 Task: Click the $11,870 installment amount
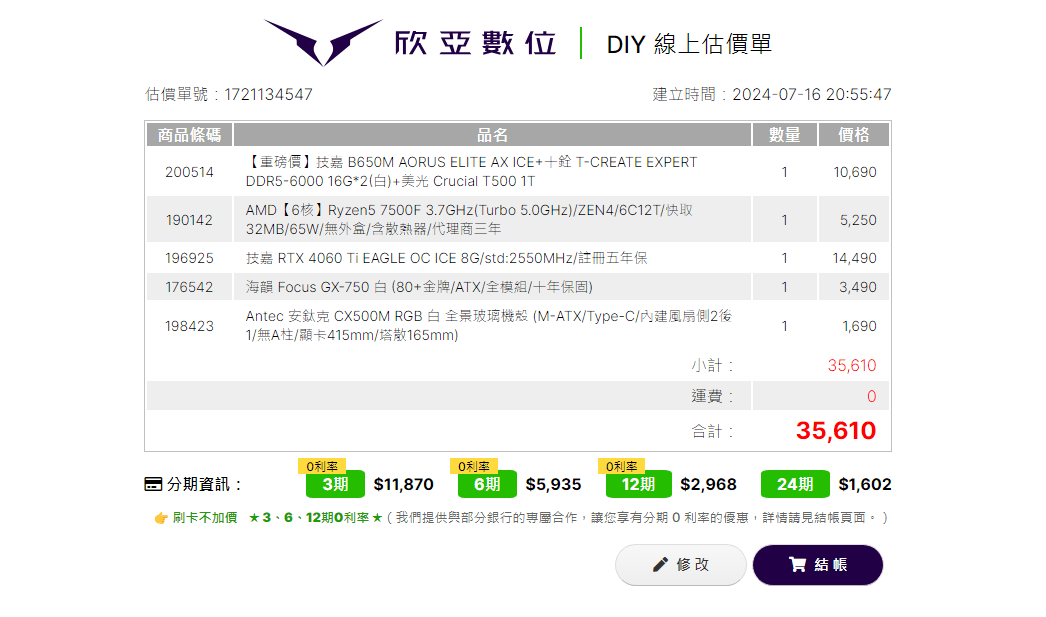point(404,484)
